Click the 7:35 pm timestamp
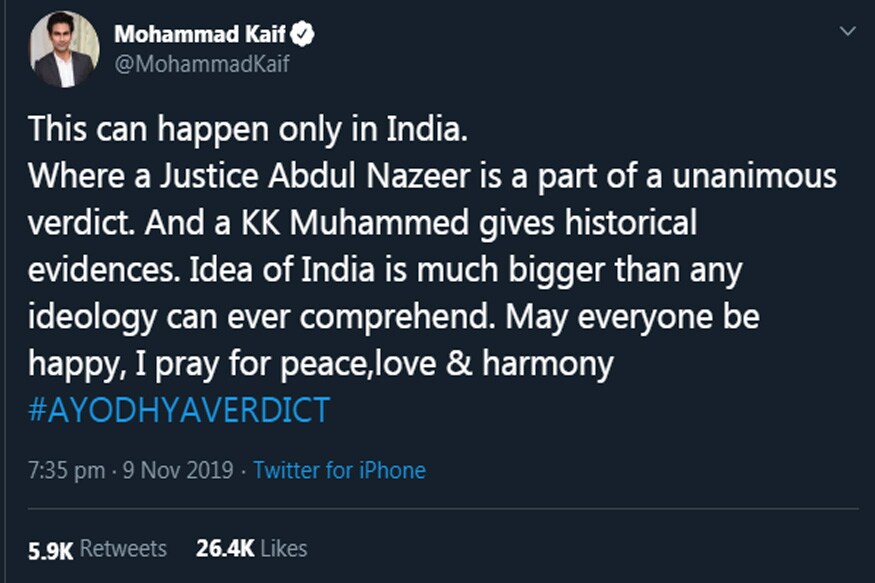Image resolution: width=875 pixels, height=583 pixels. pyautogui.click(x=65, y=470)
